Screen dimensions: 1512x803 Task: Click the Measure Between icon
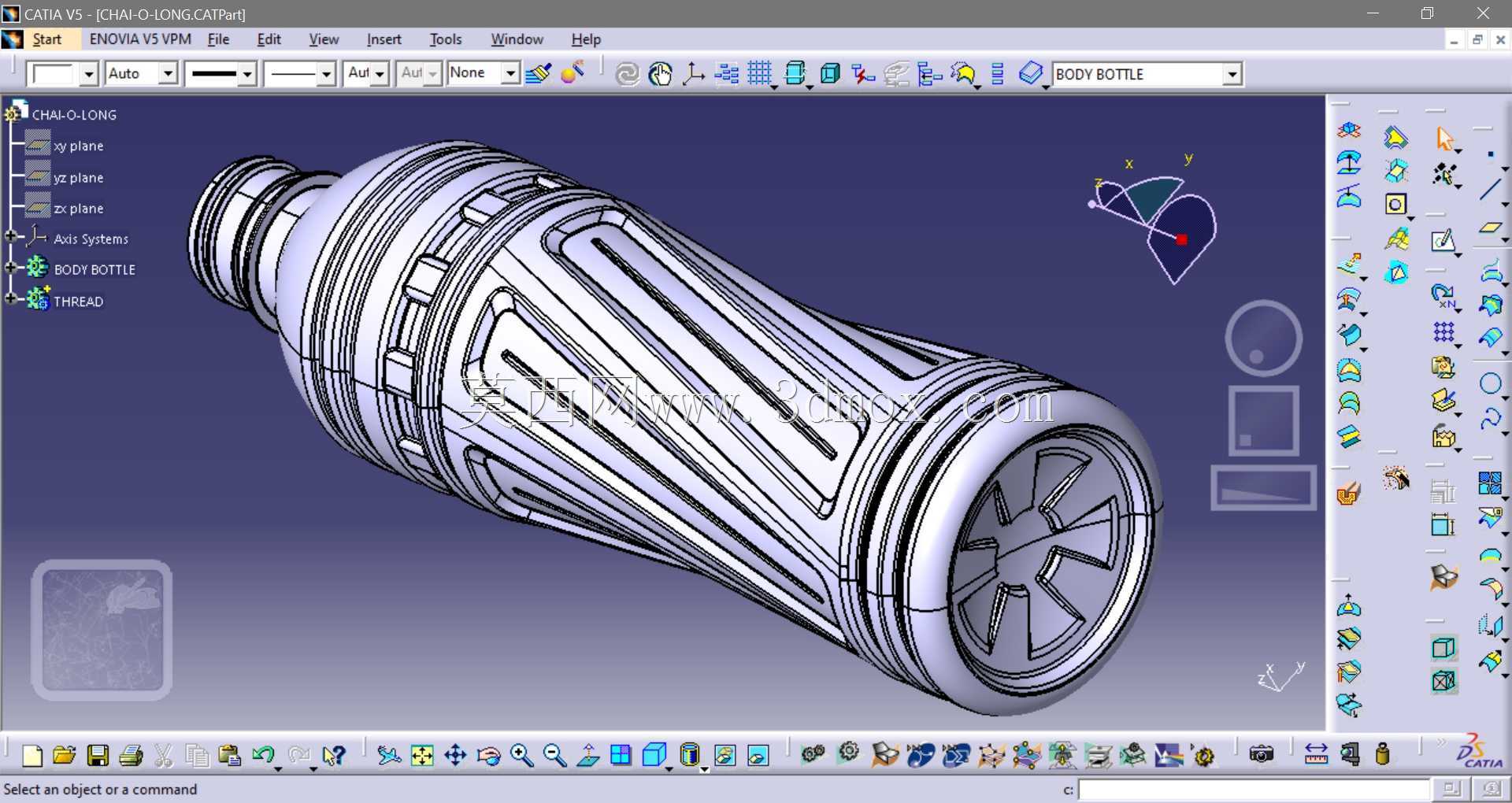[1316, 754]
